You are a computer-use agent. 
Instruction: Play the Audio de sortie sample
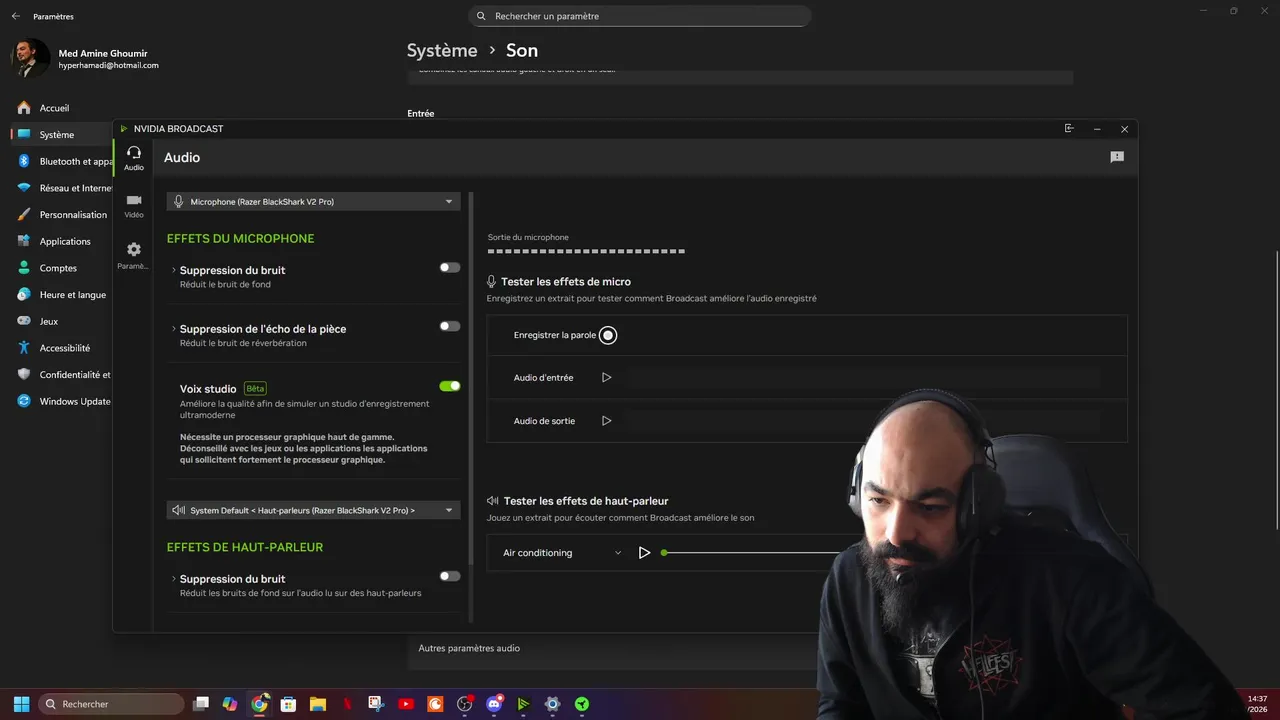pyautogui.click(x=606, y=421)
